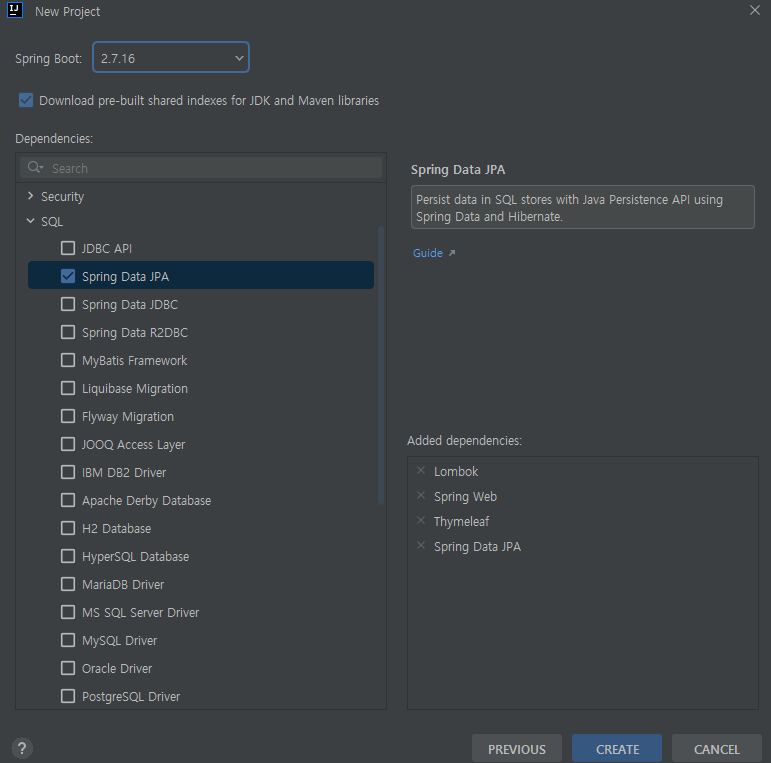Select the Lombok added dependency text

click(x=456, y=471)
